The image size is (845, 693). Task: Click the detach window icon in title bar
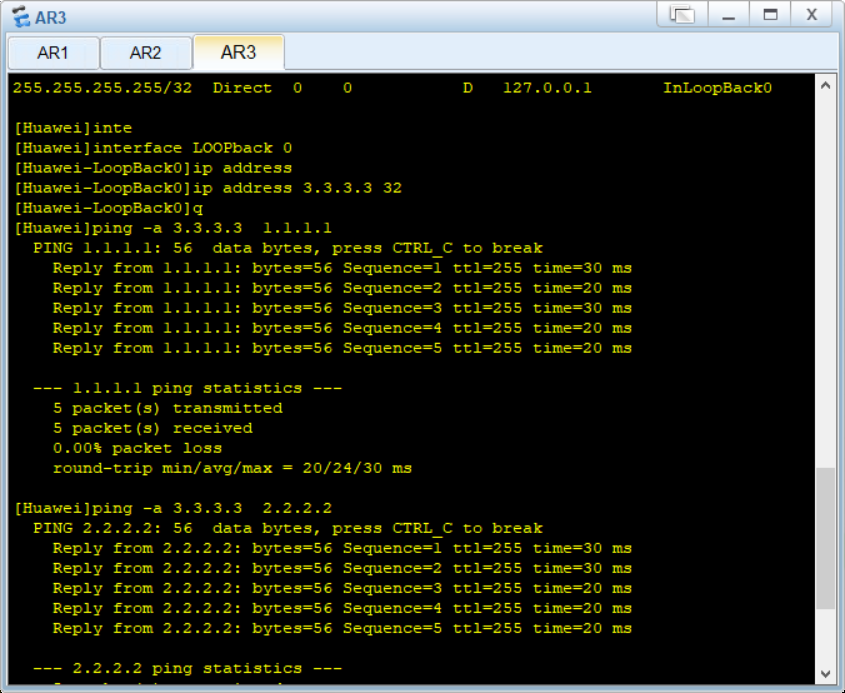(x=682, y=15)
